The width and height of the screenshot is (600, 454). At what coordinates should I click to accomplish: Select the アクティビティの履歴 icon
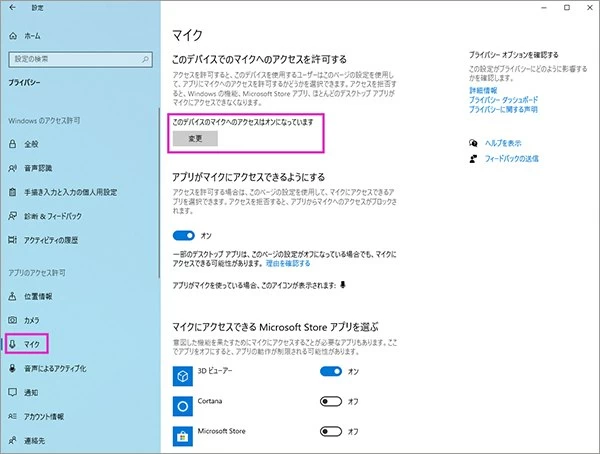(x=13, y=240)
